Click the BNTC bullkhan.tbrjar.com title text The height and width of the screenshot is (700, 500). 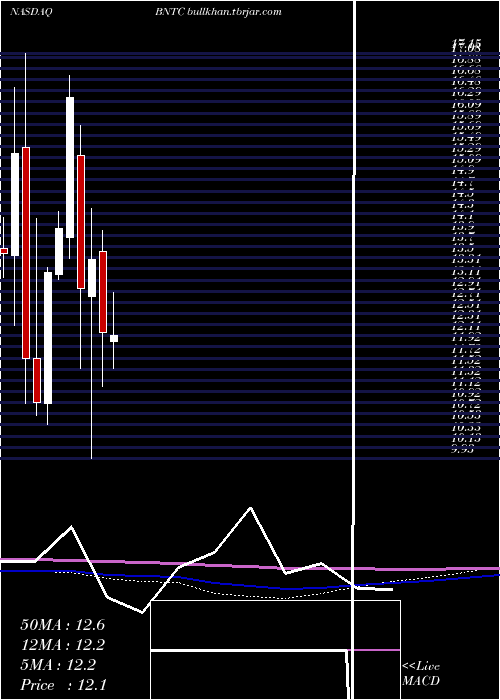(218, 12)
